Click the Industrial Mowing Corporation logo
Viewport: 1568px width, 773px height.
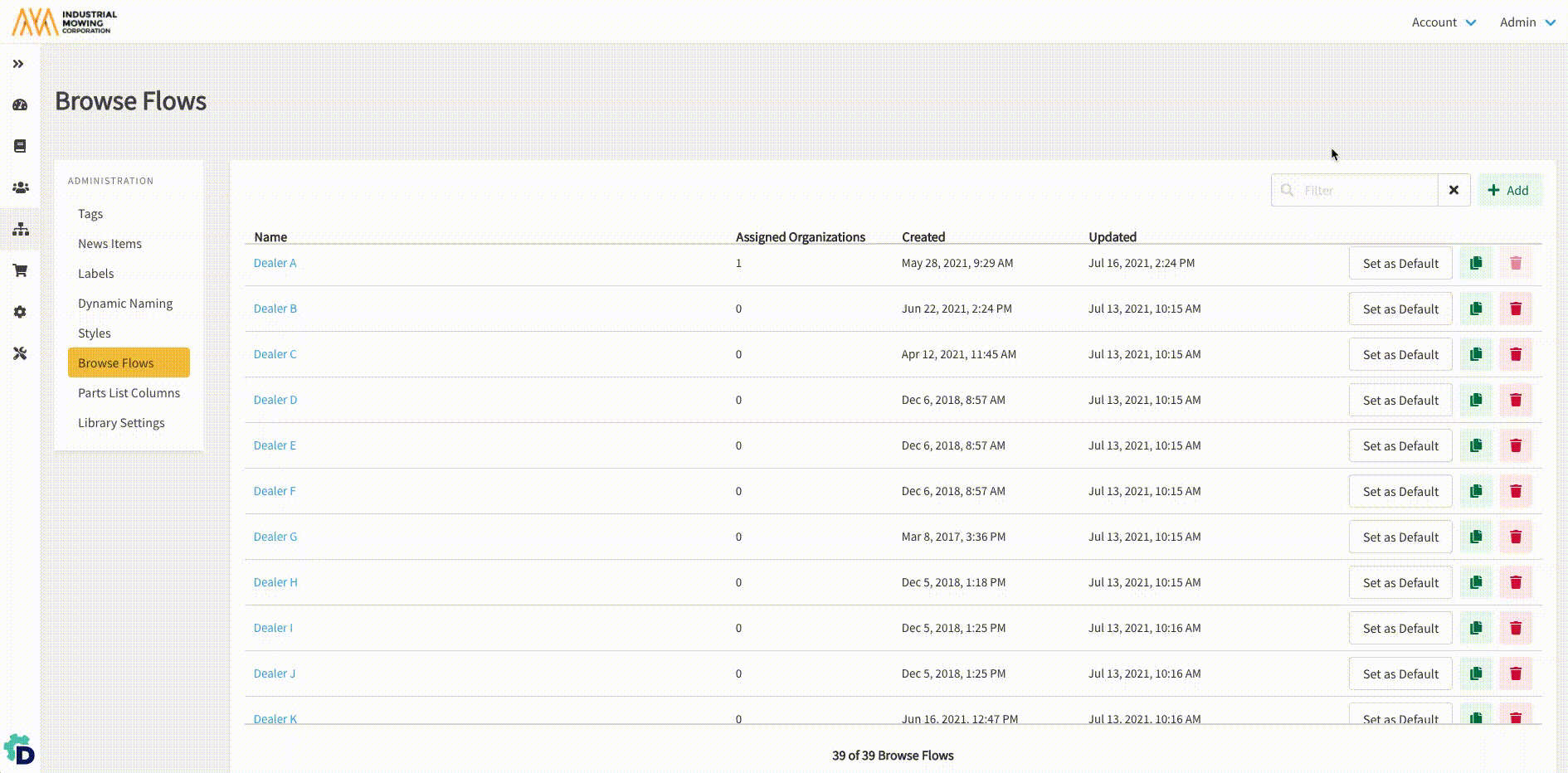[65, 22]
